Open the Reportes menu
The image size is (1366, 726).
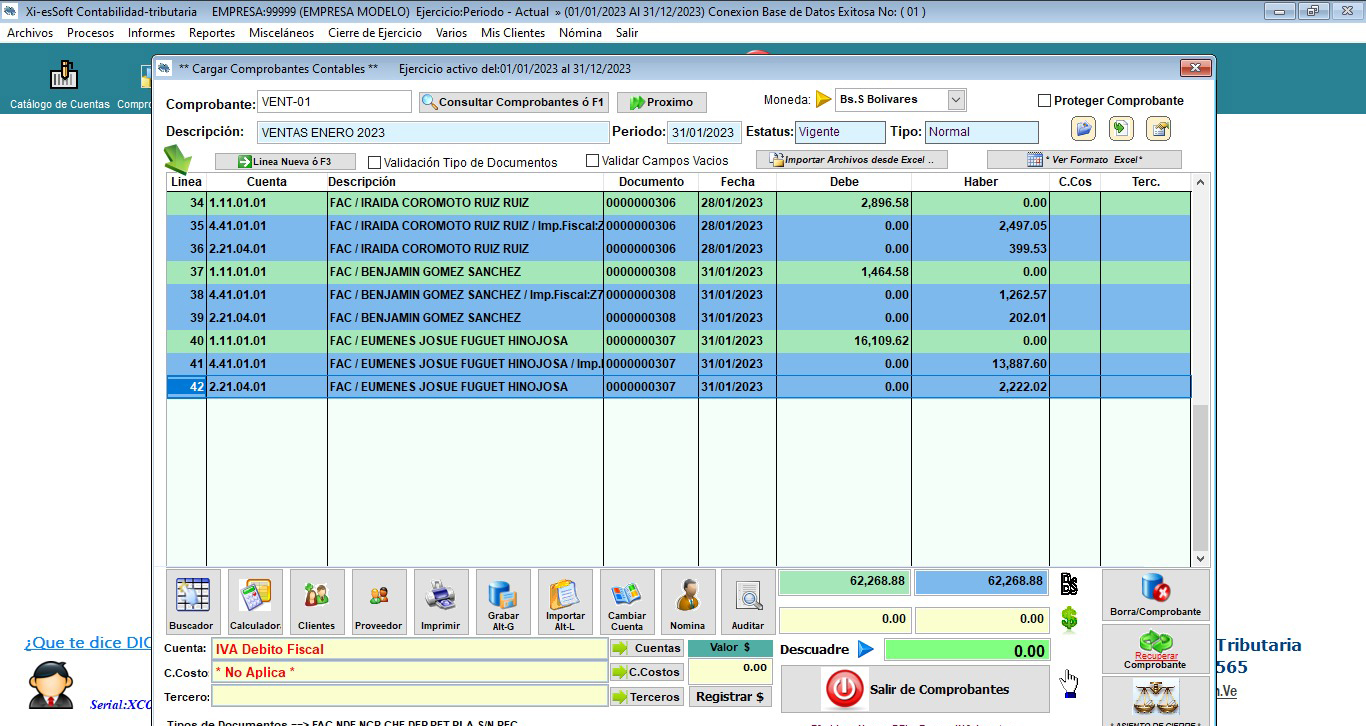tap(212, 33)
